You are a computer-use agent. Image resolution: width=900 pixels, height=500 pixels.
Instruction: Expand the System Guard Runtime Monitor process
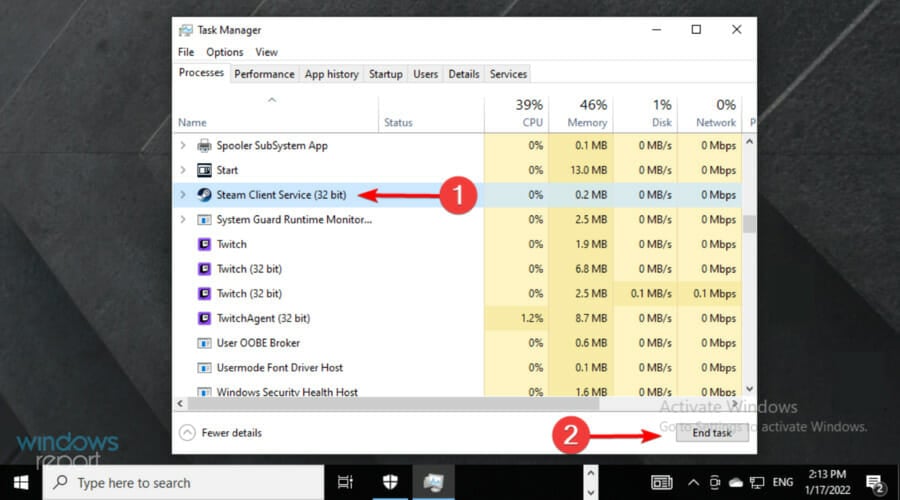pyautogui.click(x=183, y=220)
